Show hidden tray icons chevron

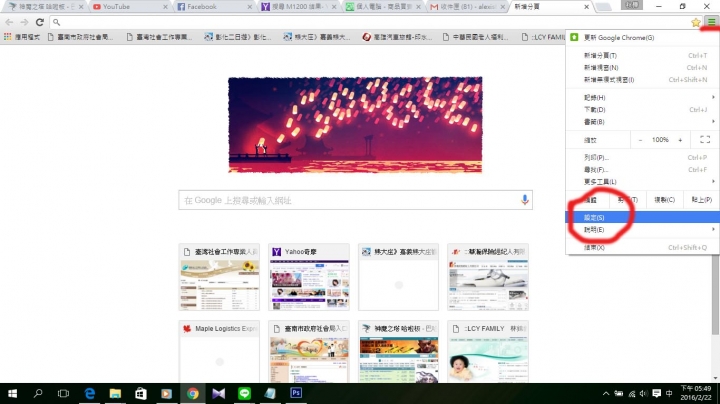pyautogui.click(x=606, y=393)
